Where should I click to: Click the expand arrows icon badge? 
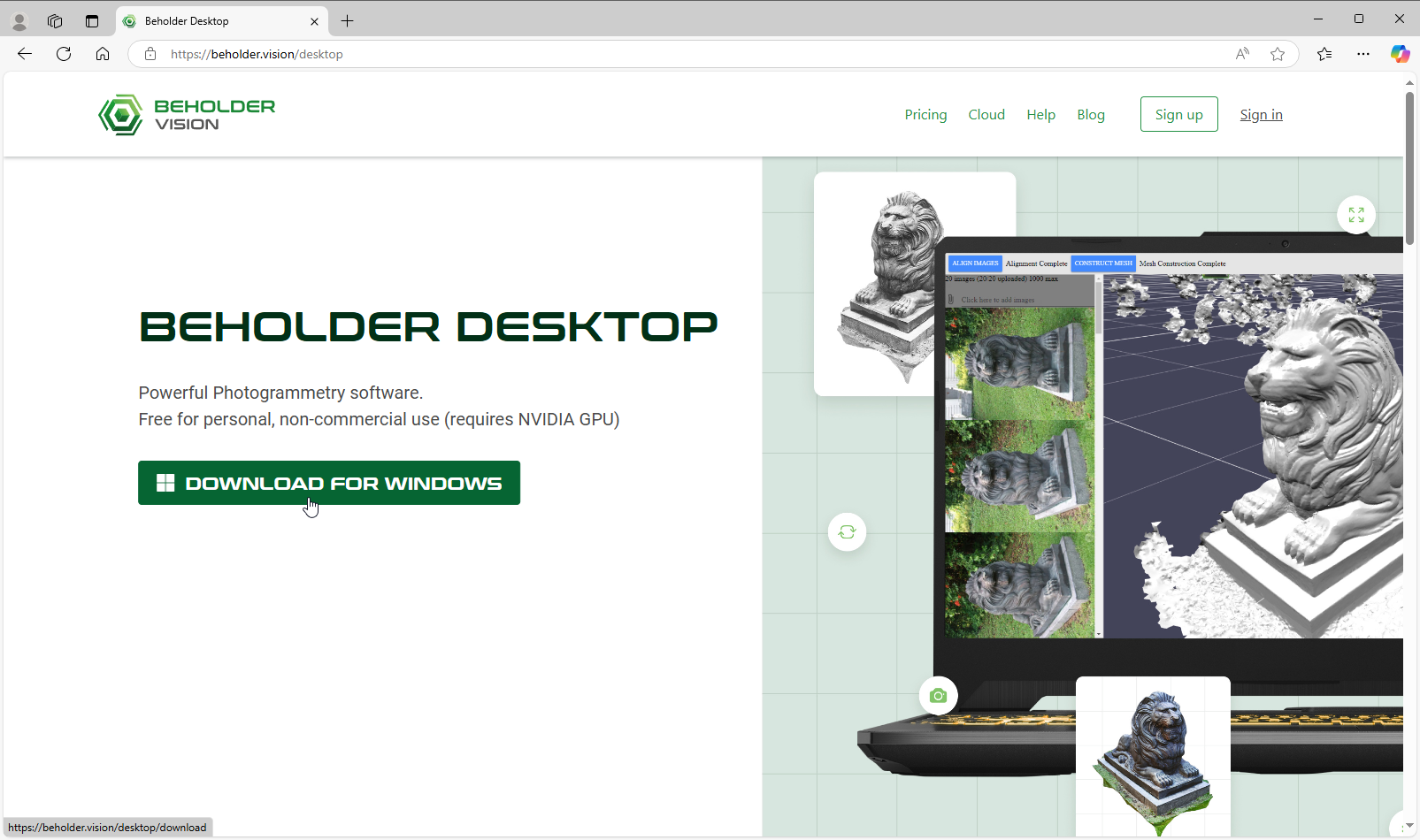(1356, 215)
